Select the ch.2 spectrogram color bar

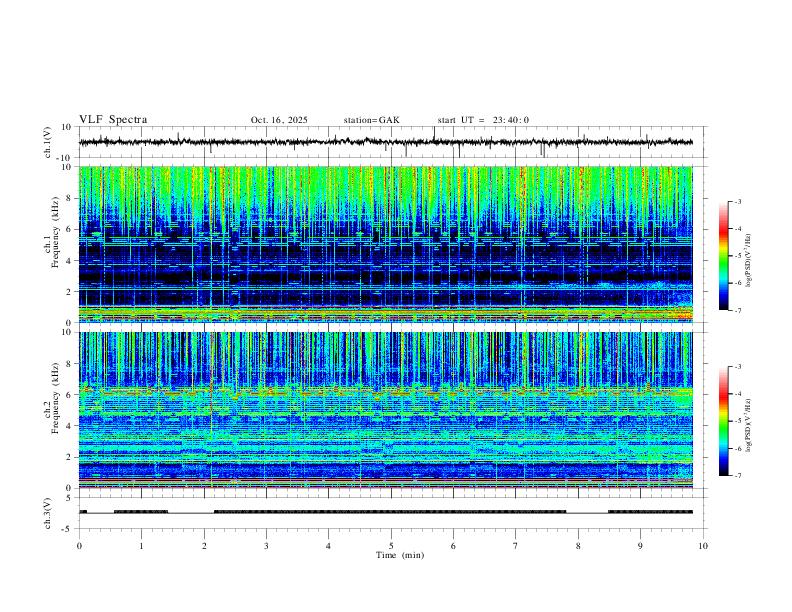click(723, 421)
